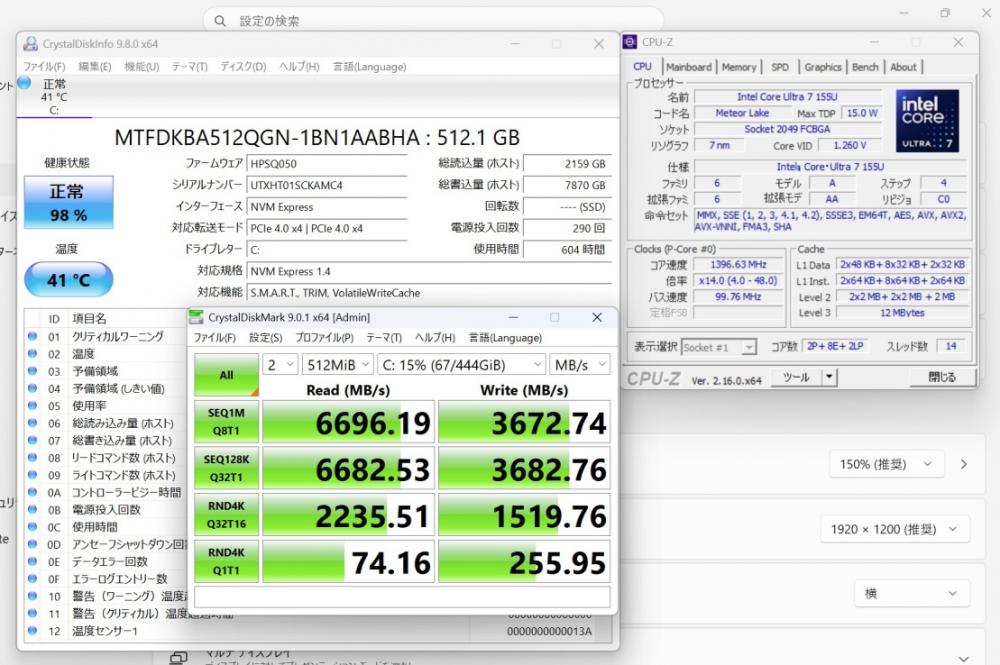Click the core speed value 1396.63 MHz
Screen dimensions: 1000x665
739,265
